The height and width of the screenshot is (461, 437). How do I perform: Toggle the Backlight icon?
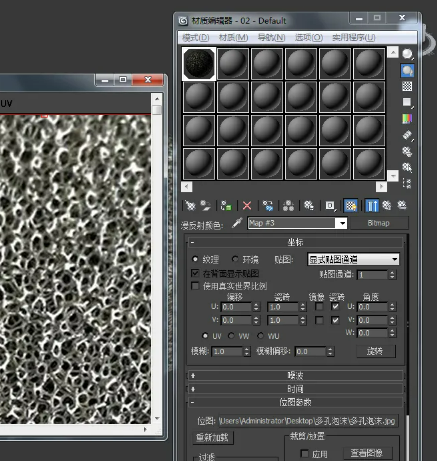[407, 70]
